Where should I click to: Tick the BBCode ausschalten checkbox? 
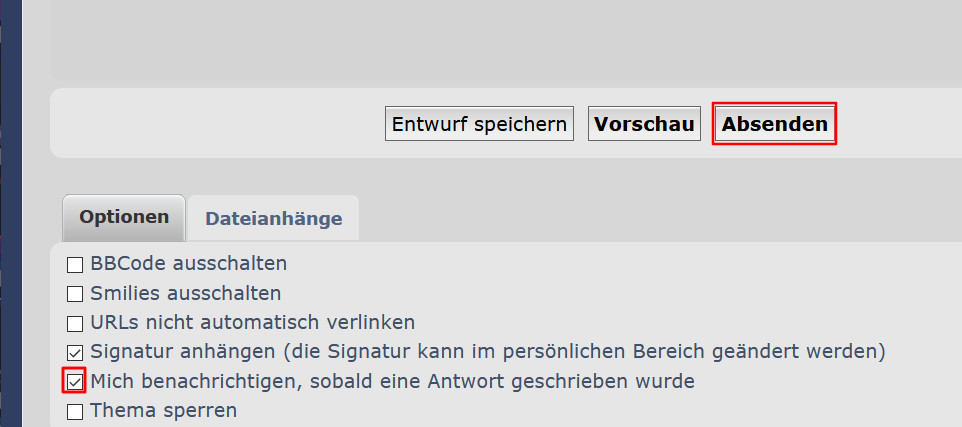tap(75, 265)
